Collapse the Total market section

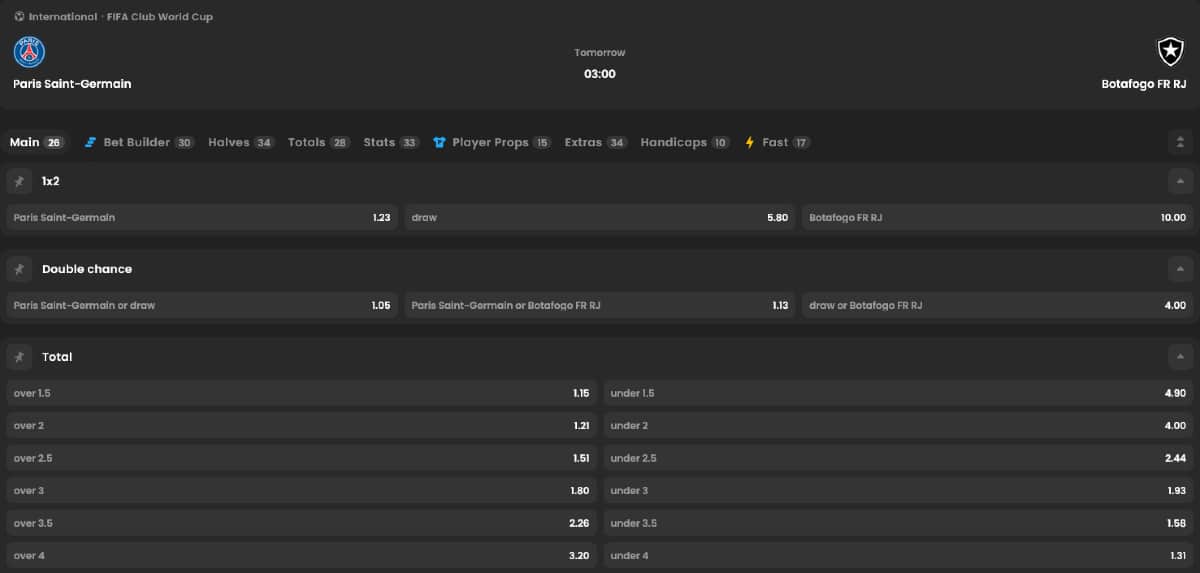pyautogui.click(x=1180, y=357)
